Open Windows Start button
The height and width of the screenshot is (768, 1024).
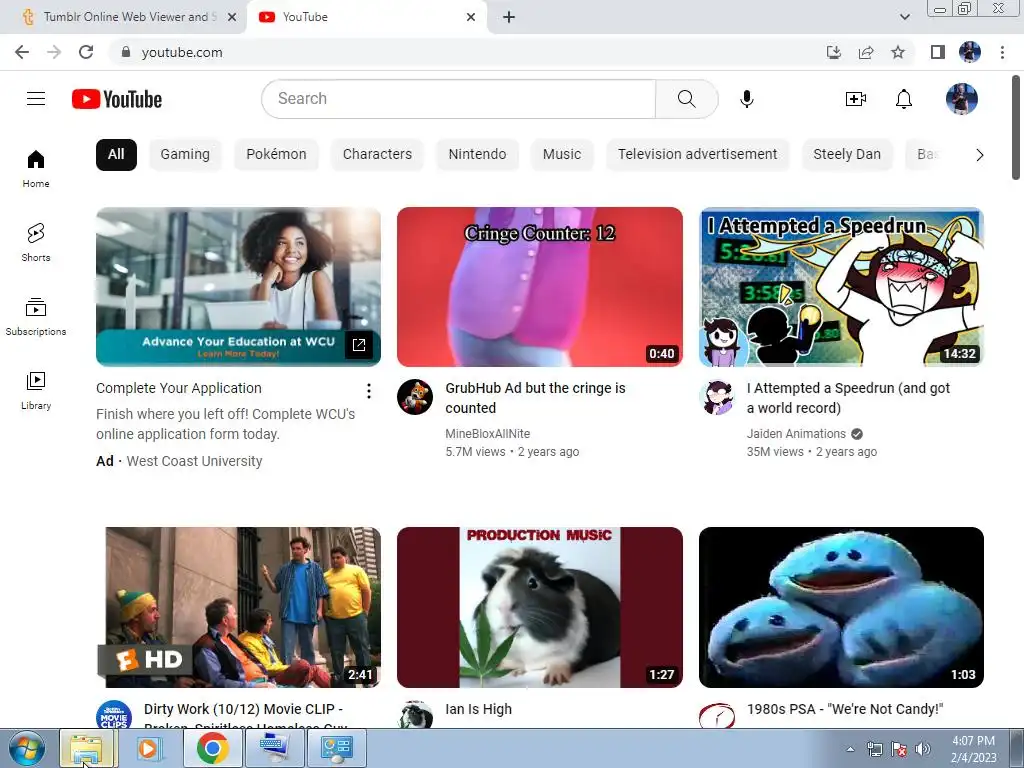click(x=26, y=748)
